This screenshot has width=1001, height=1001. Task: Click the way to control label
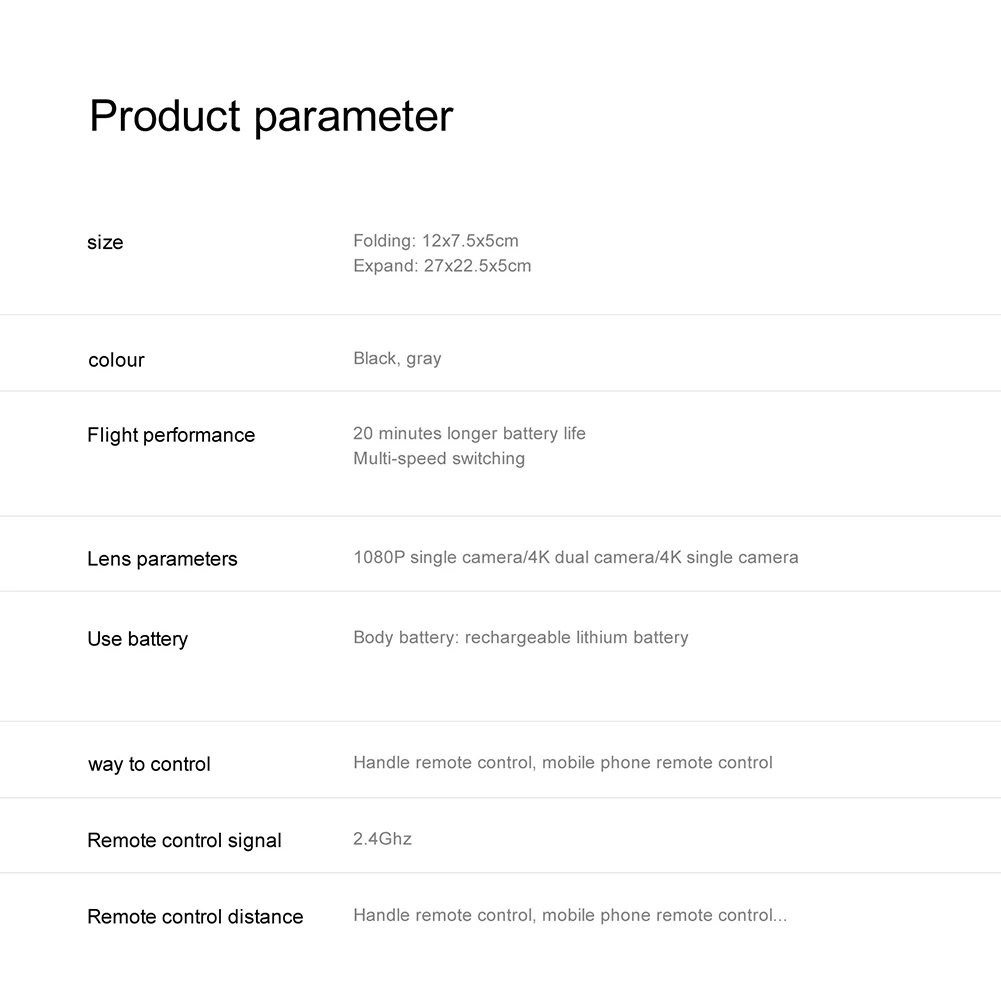click(x=149, y=765)
